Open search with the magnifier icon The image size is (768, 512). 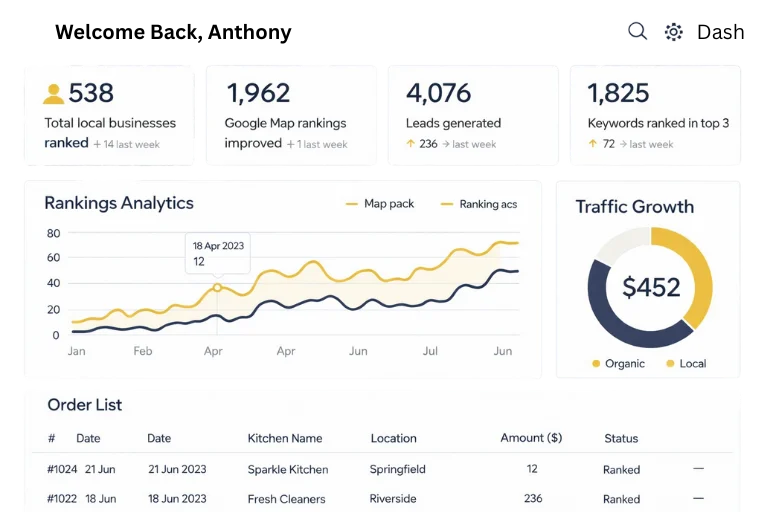tap(637, 31)
